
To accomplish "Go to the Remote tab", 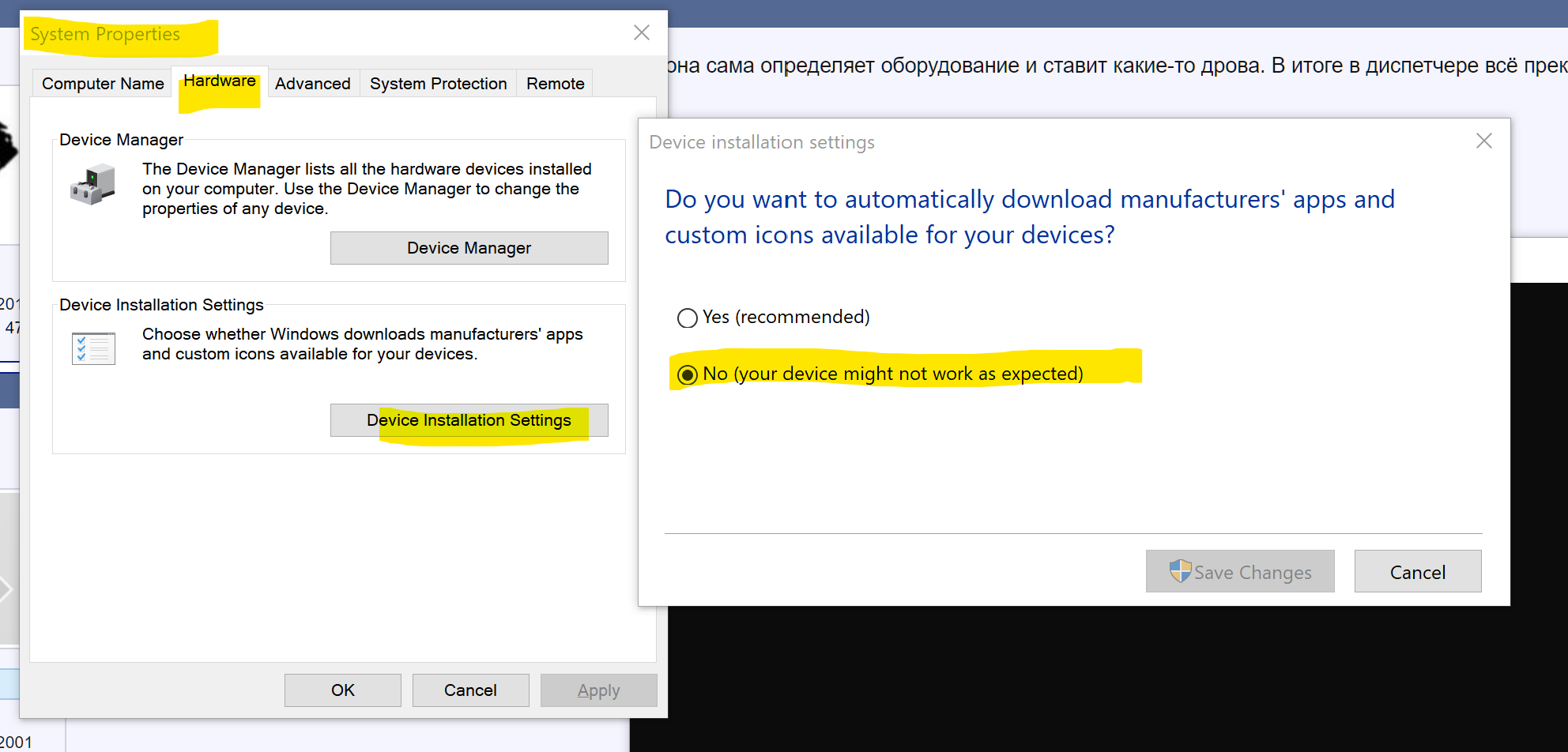I will pos(555,84).
